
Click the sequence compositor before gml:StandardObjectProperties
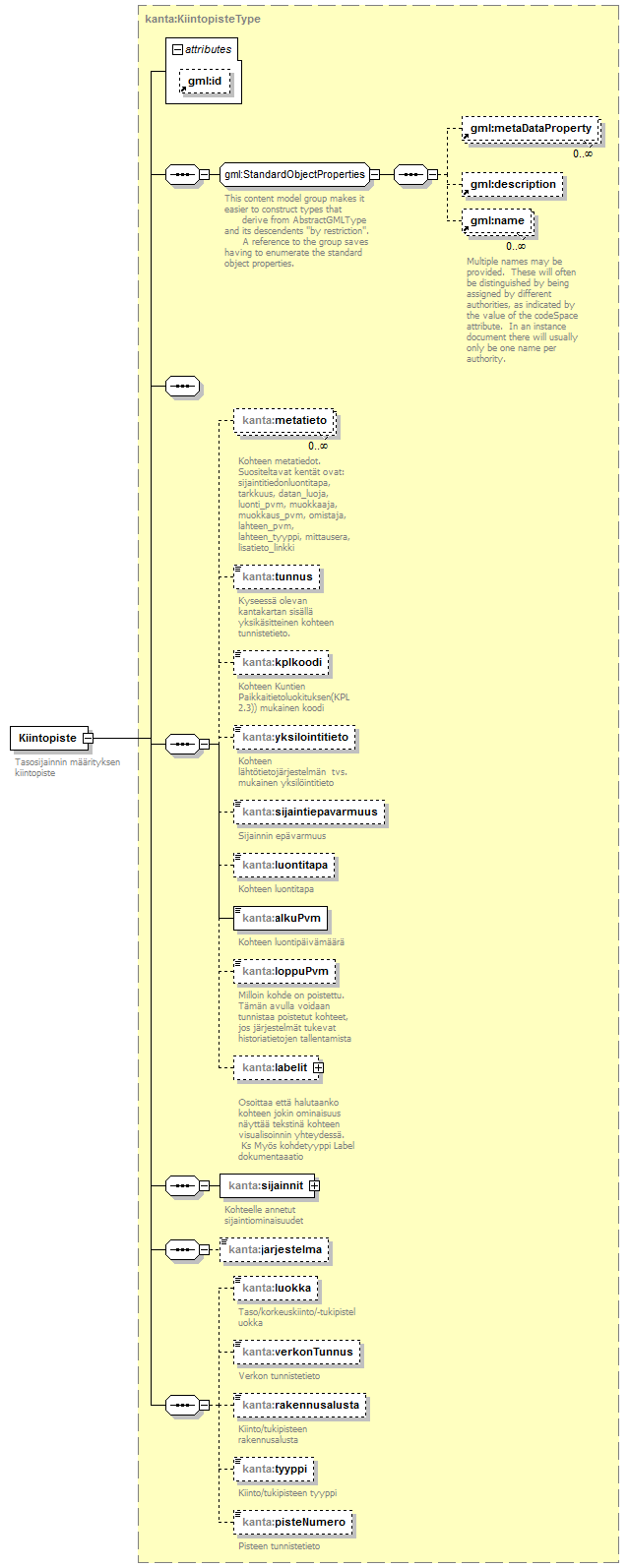[x=181, y=175]
